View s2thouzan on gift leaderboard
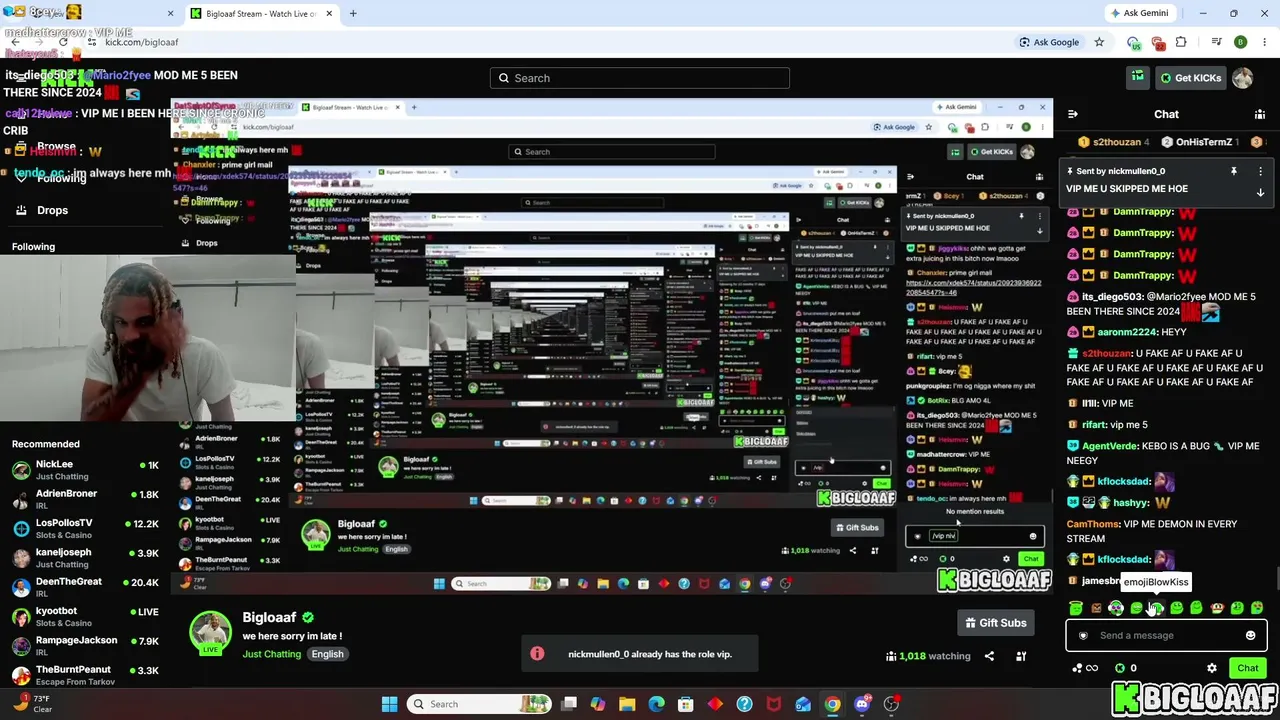The width and height of the screenshot is (1280, 720). (x=1115, y=142)
